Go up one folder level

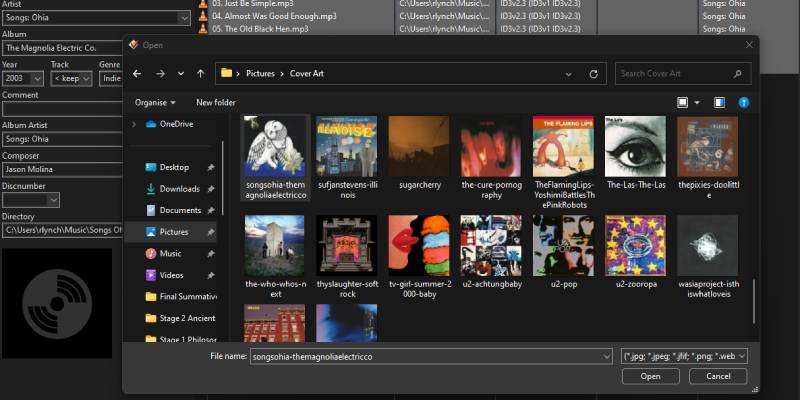coord(201,73)
